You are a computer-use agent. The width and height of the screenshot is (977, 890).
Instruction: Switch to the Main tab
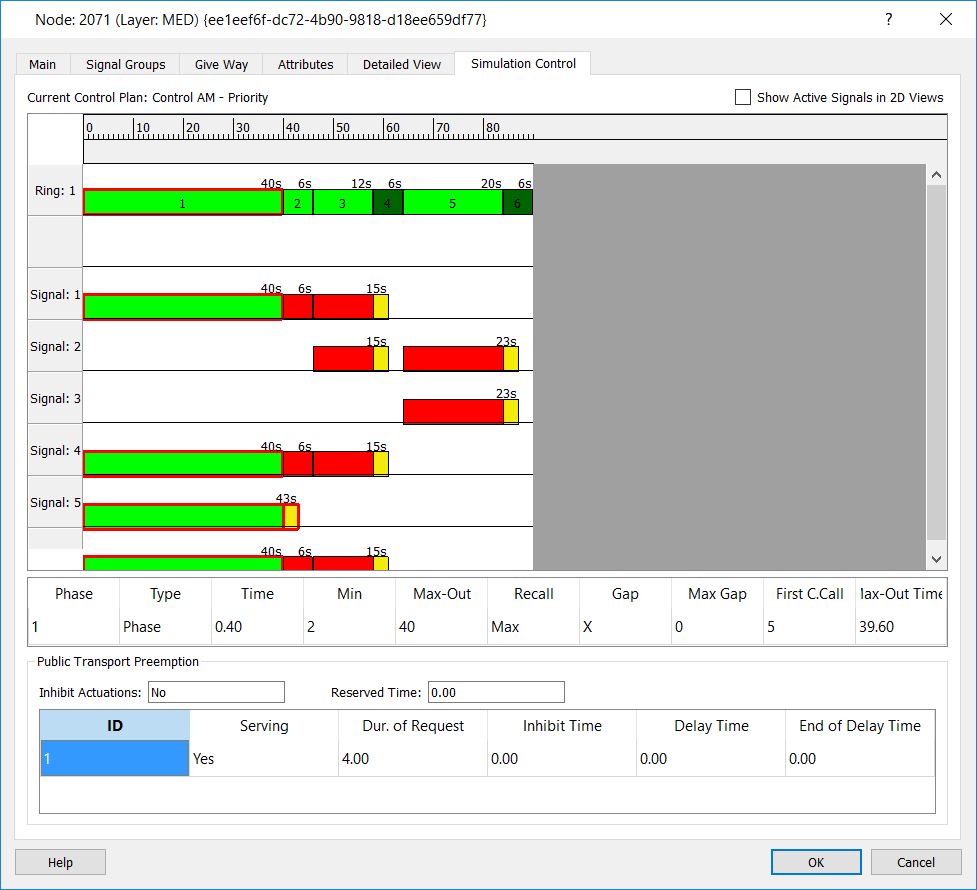[x=42, y=64]
